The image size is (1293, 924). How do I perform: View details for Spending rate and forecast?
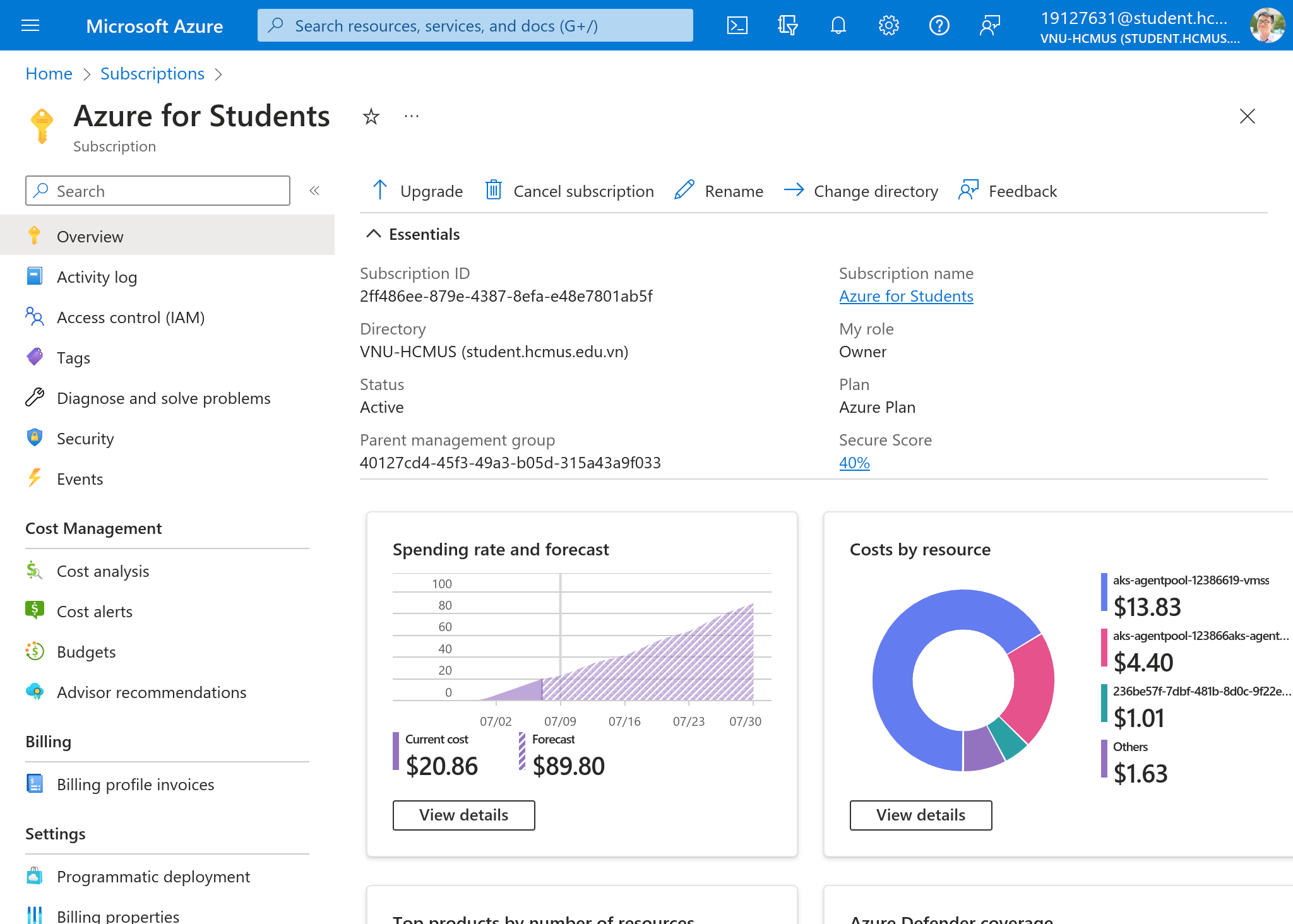pyautogui.click(x=463, y=815)
